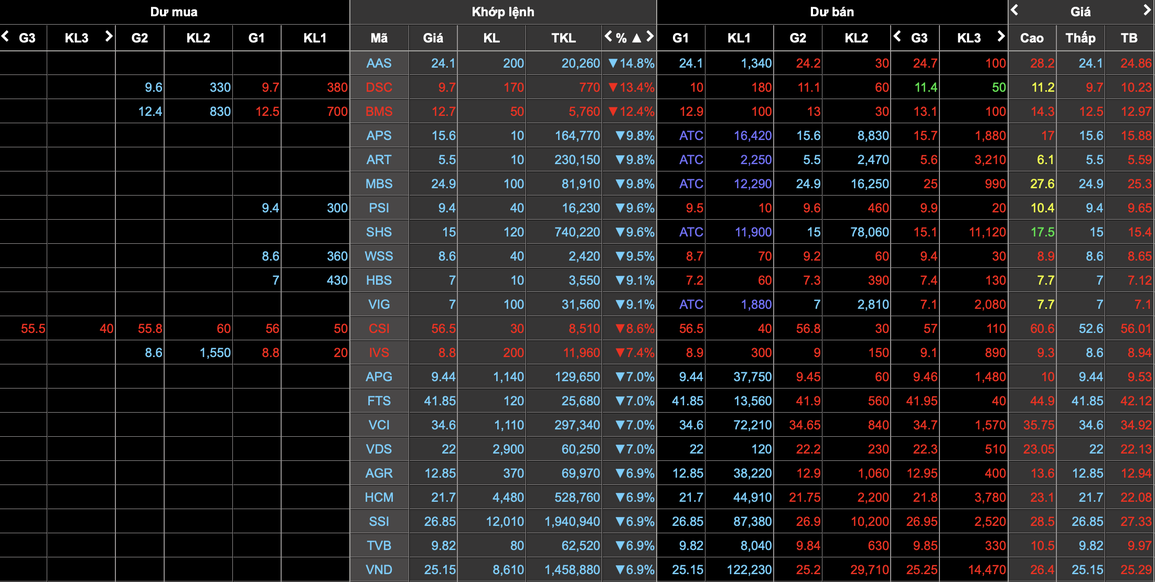Open stock code HBS
This screenshot has width=1155, height=582.
click(x=379, y=281)
